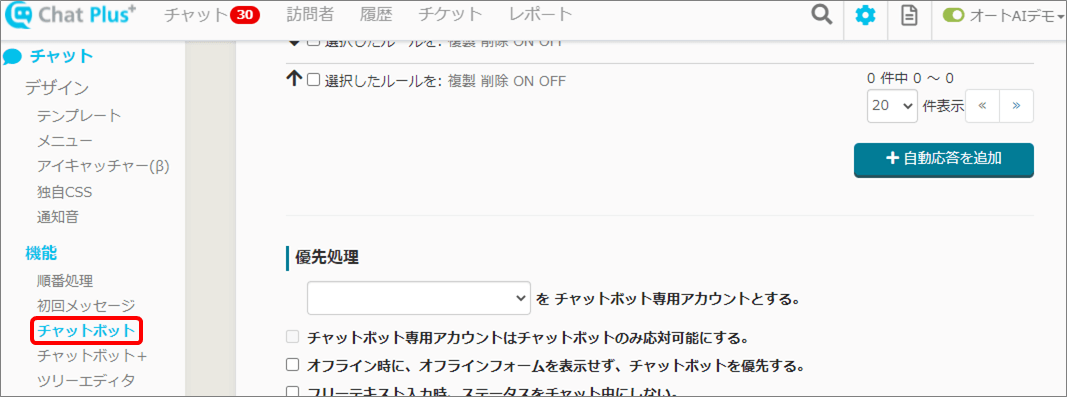
Task: Click the チャット speech bubble icon in sidebar
Action: pyautogui.click(x=13, y=57)
